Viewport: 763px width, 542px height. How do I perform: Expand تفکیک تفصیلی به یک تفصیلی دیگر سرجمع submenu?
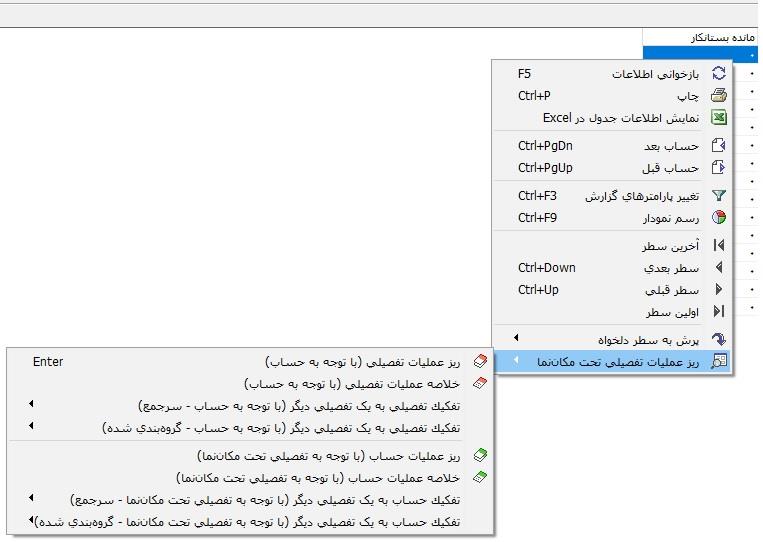(31, 405)
